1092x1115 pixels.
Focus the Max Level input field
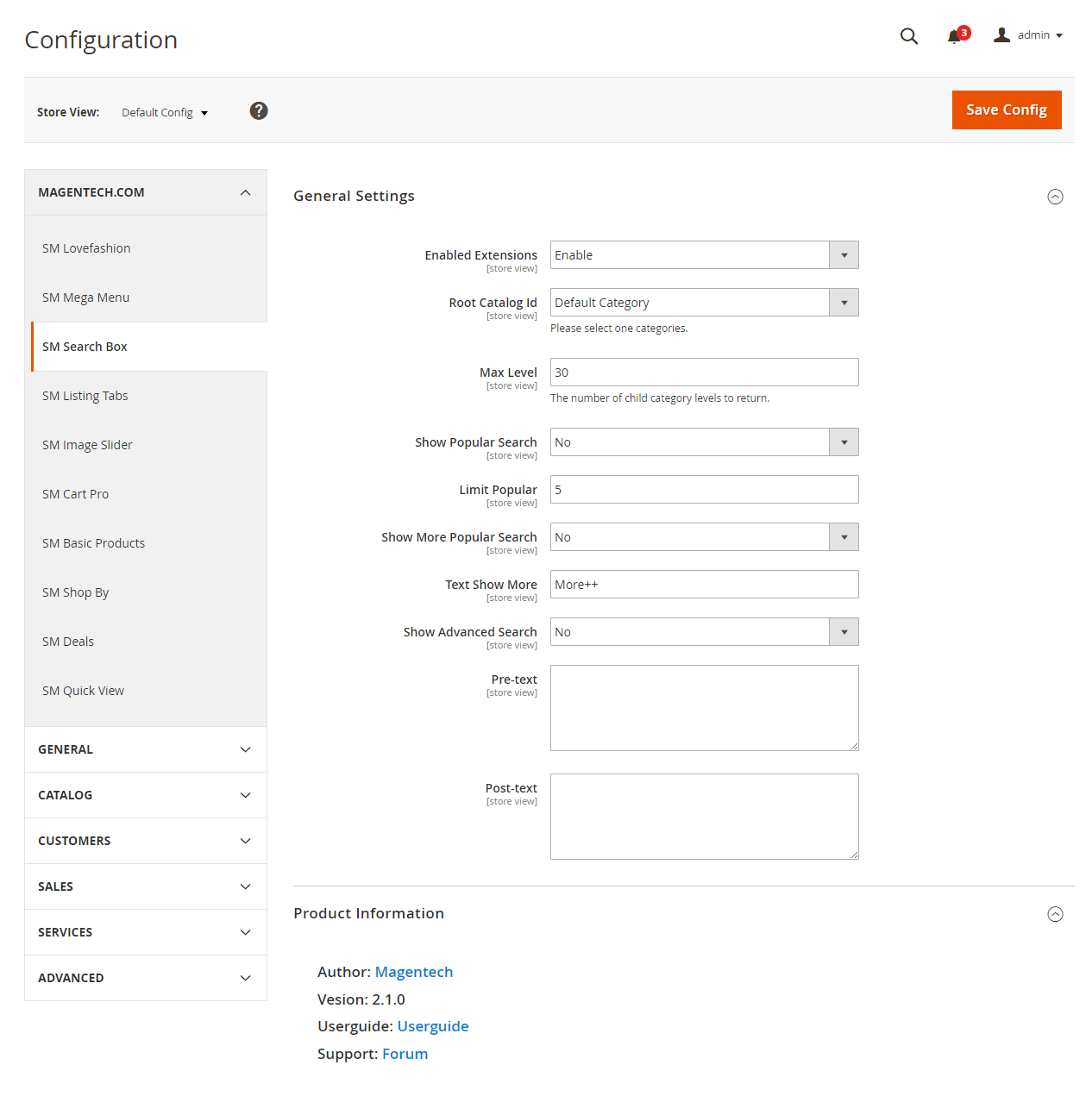click(705, 373)
